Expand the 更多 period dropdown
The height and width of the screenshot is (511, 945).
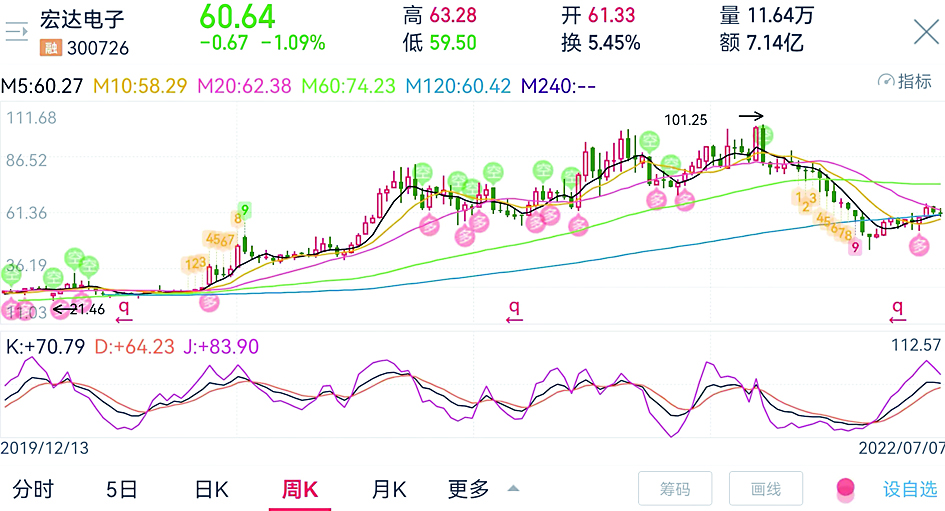point(469,489)
